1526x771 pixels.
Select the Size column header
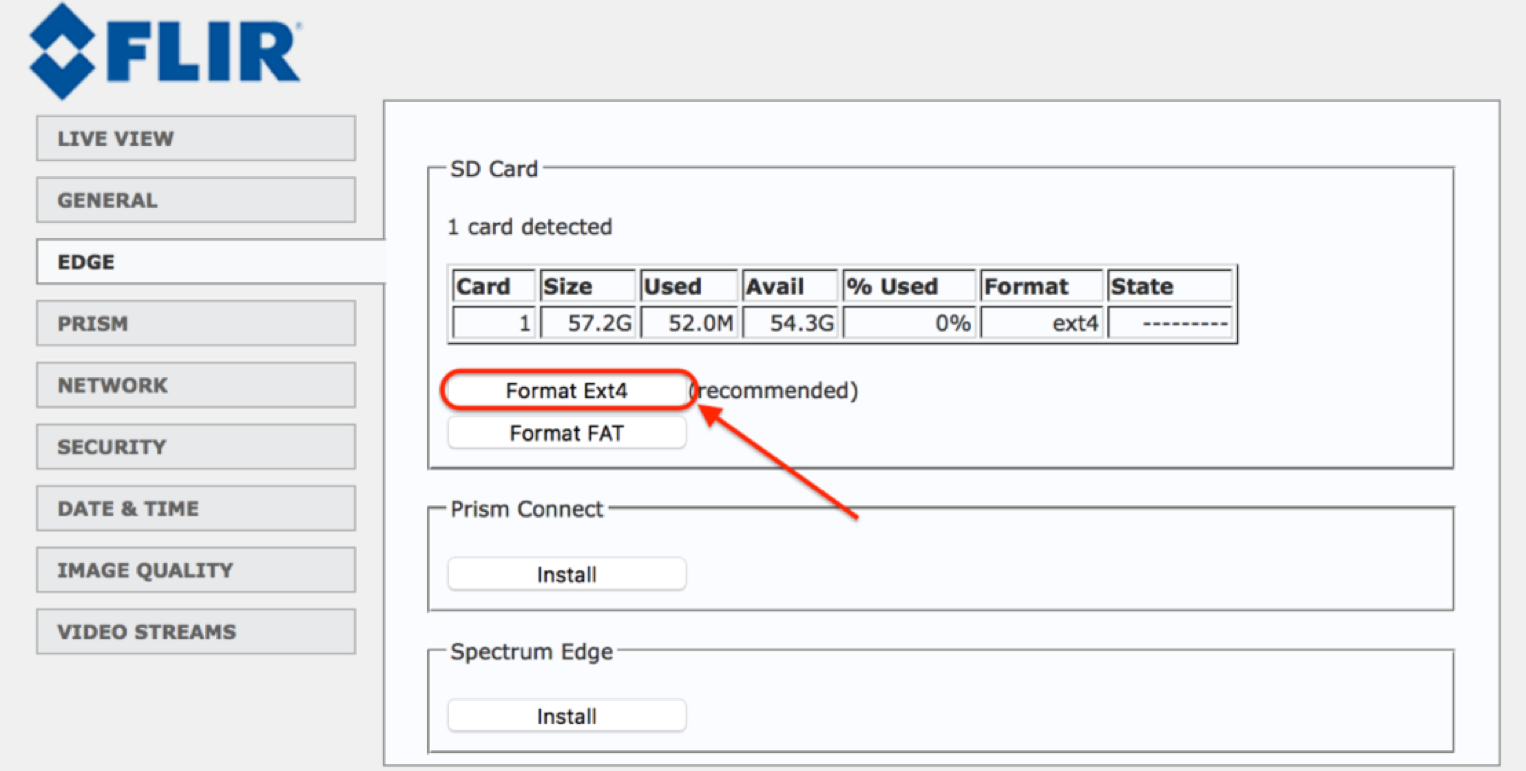[x=588, y=287]
